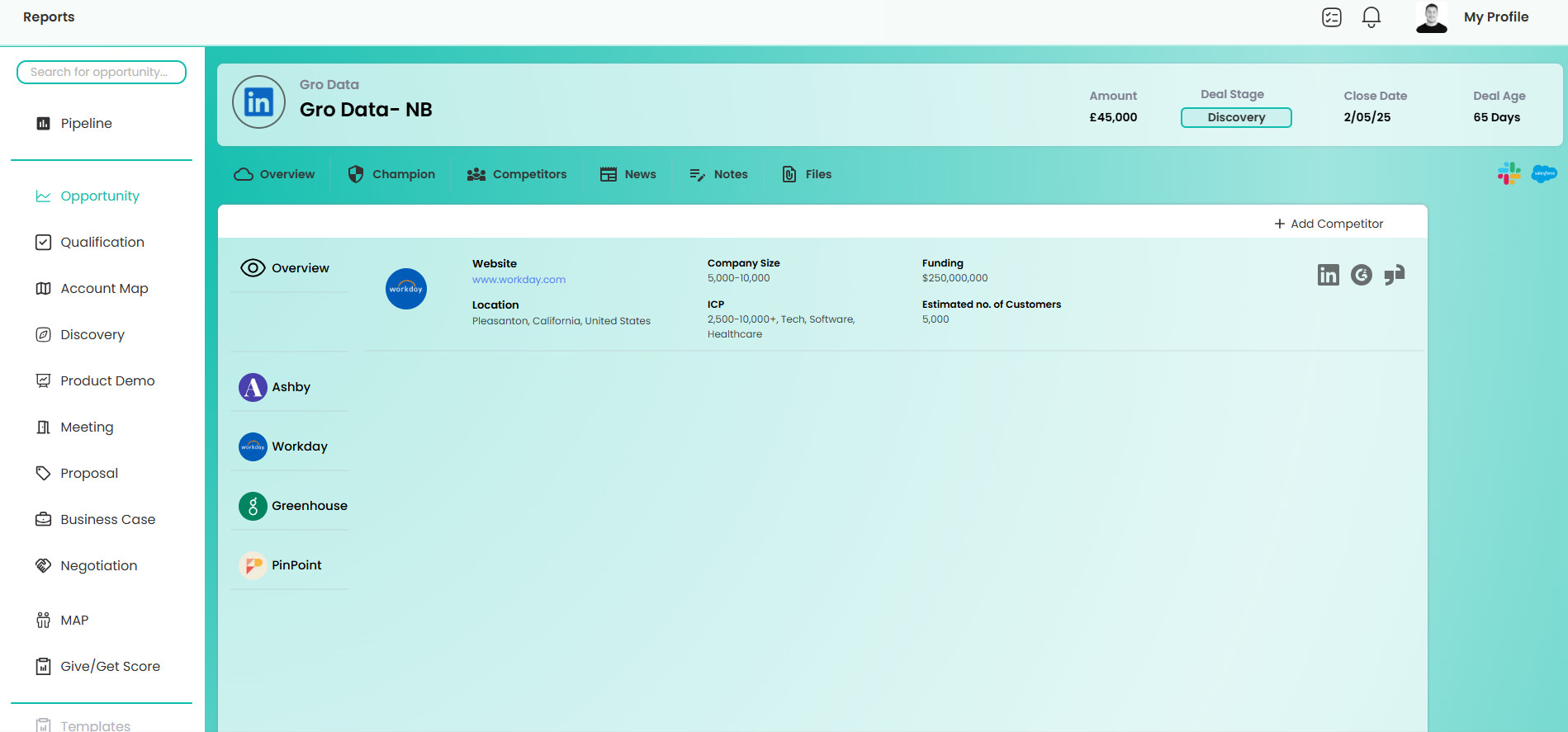Viewport: 1568px width, 732px height.
Task: Open the Proposal section
Action: [x=89, y=473]
